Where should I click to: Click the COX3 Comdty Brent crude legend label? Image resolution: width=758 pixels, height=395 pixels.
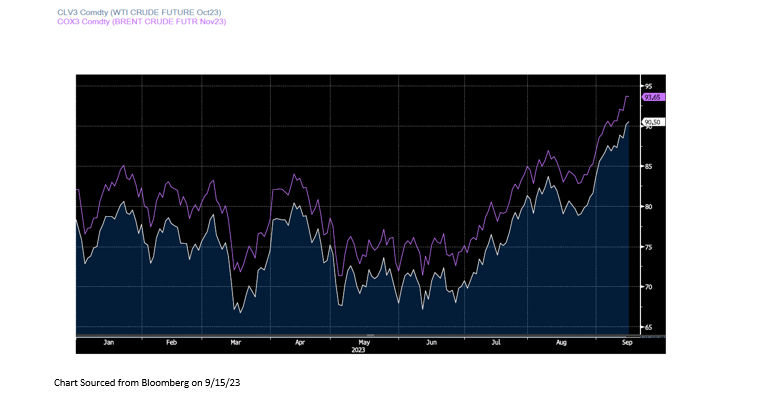pos(142,21)
